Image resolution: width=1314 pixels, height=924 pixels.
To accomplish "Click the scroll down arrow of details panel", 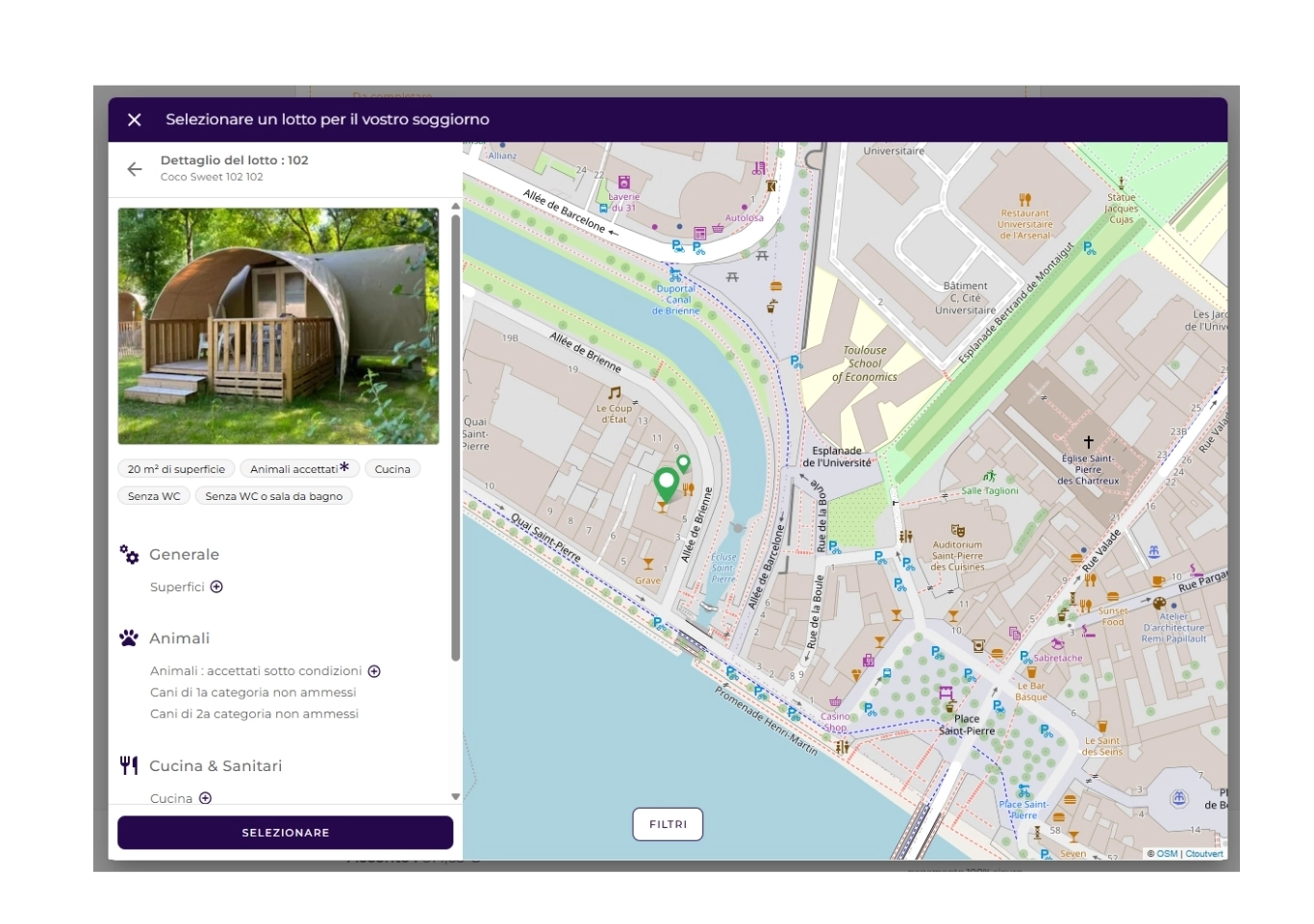I will click(456, 797).
